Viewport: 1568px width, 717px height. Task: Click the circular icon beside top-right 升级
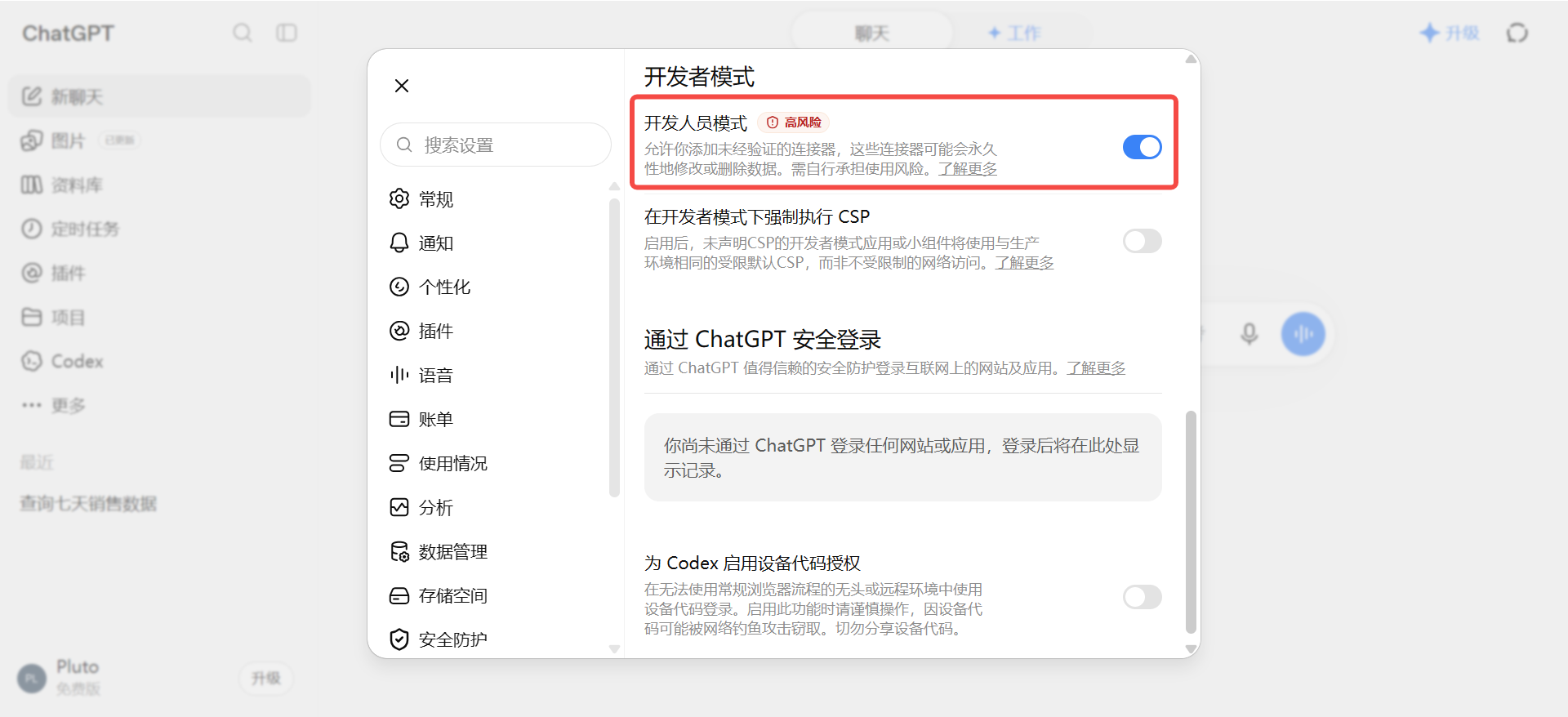coord(1517,33)
